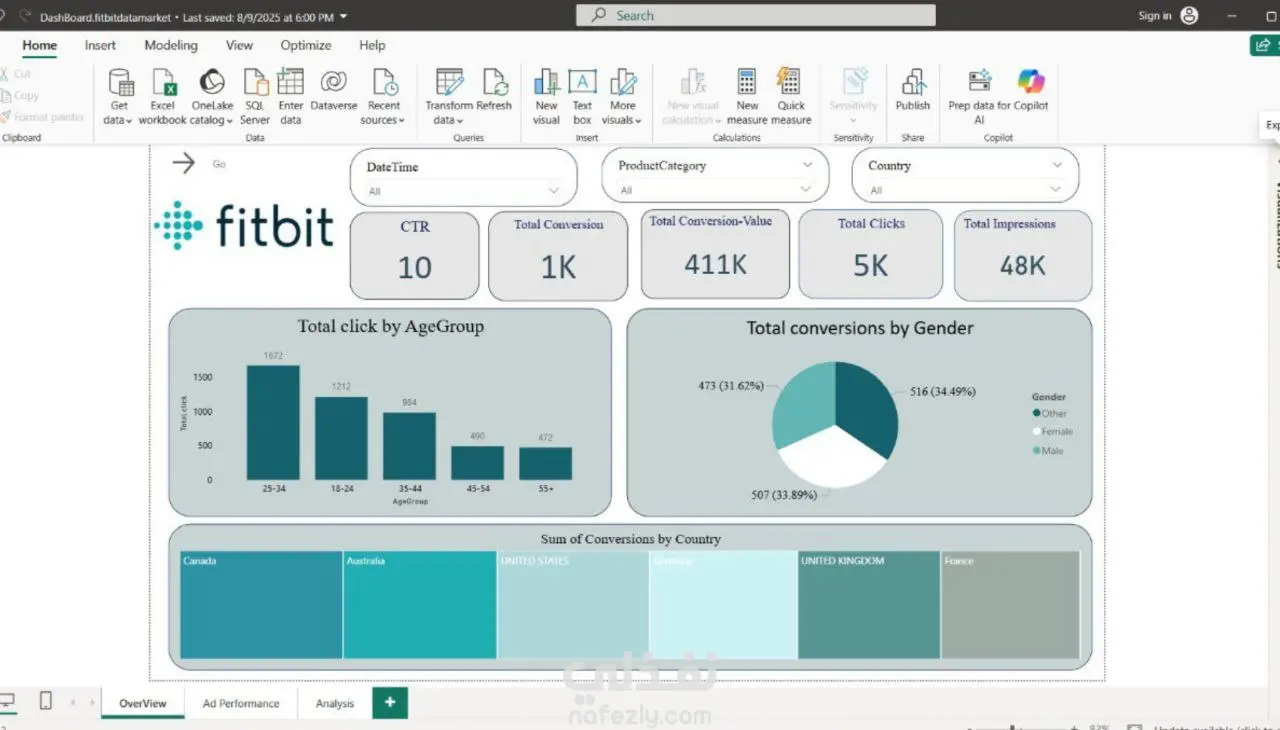Select the Total Conversion-Value card showing 411K

point(715,254)
